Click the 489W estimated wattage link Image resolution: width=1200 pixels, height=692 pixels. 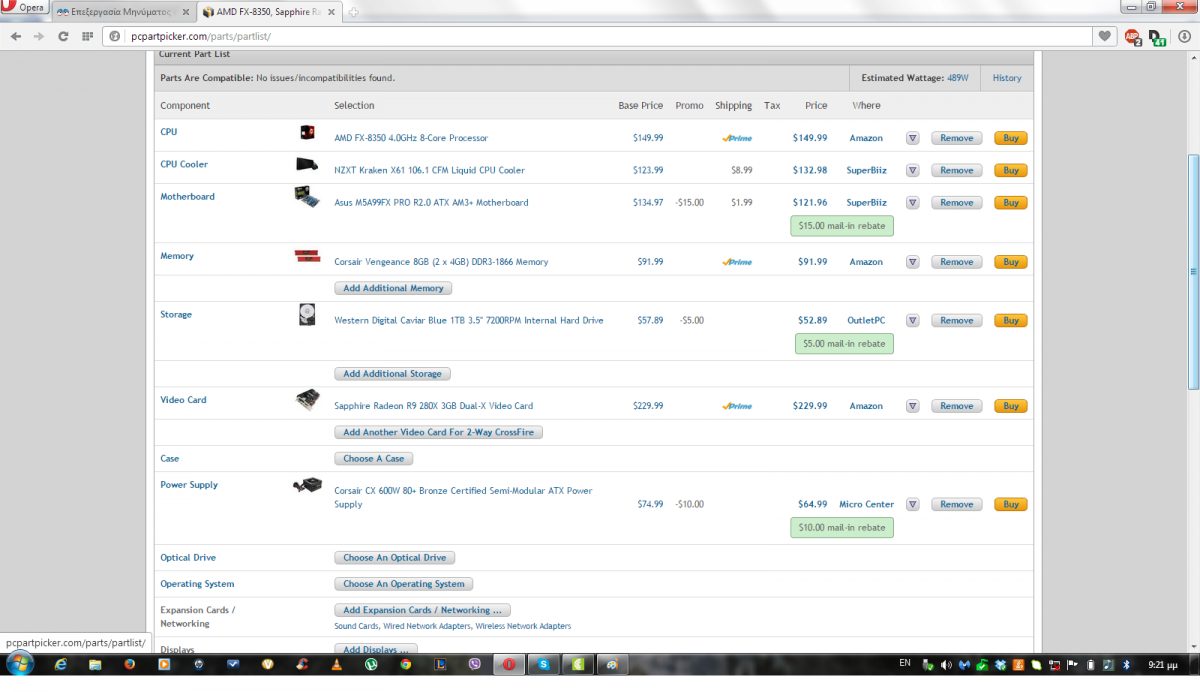(958, 78)
